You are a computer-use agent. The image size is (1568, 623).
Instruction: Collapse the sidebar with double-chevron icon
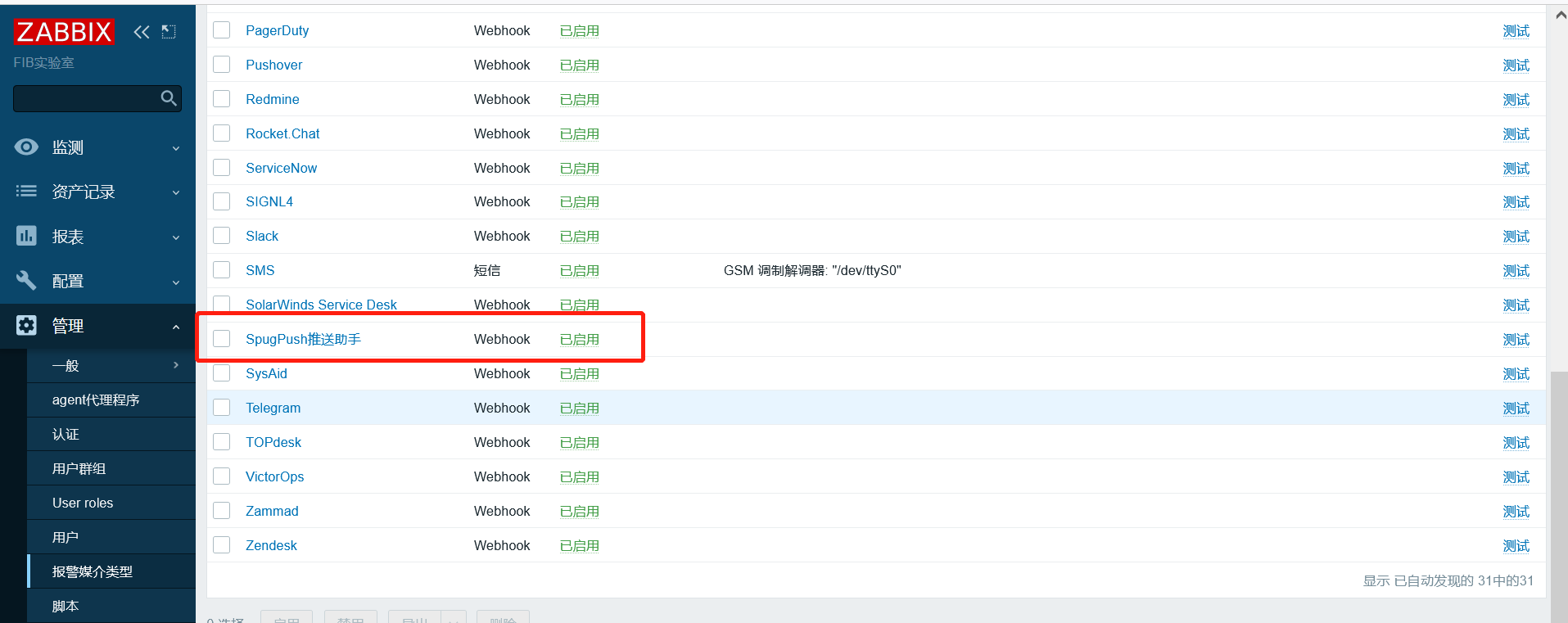[x=142, y=32]
